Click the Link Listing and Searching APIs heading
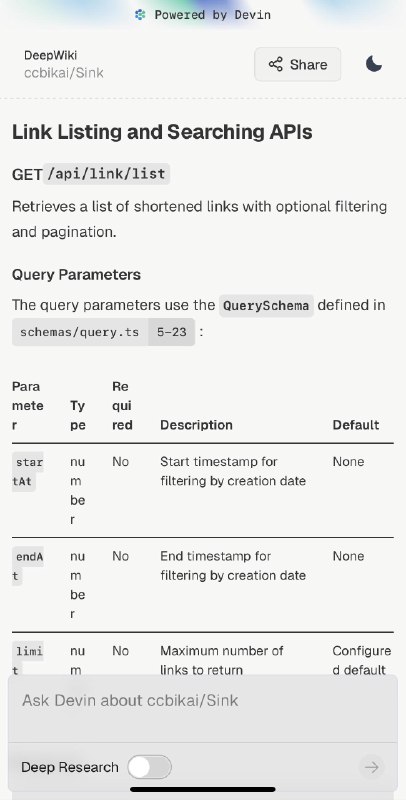 tap(162, 132)
